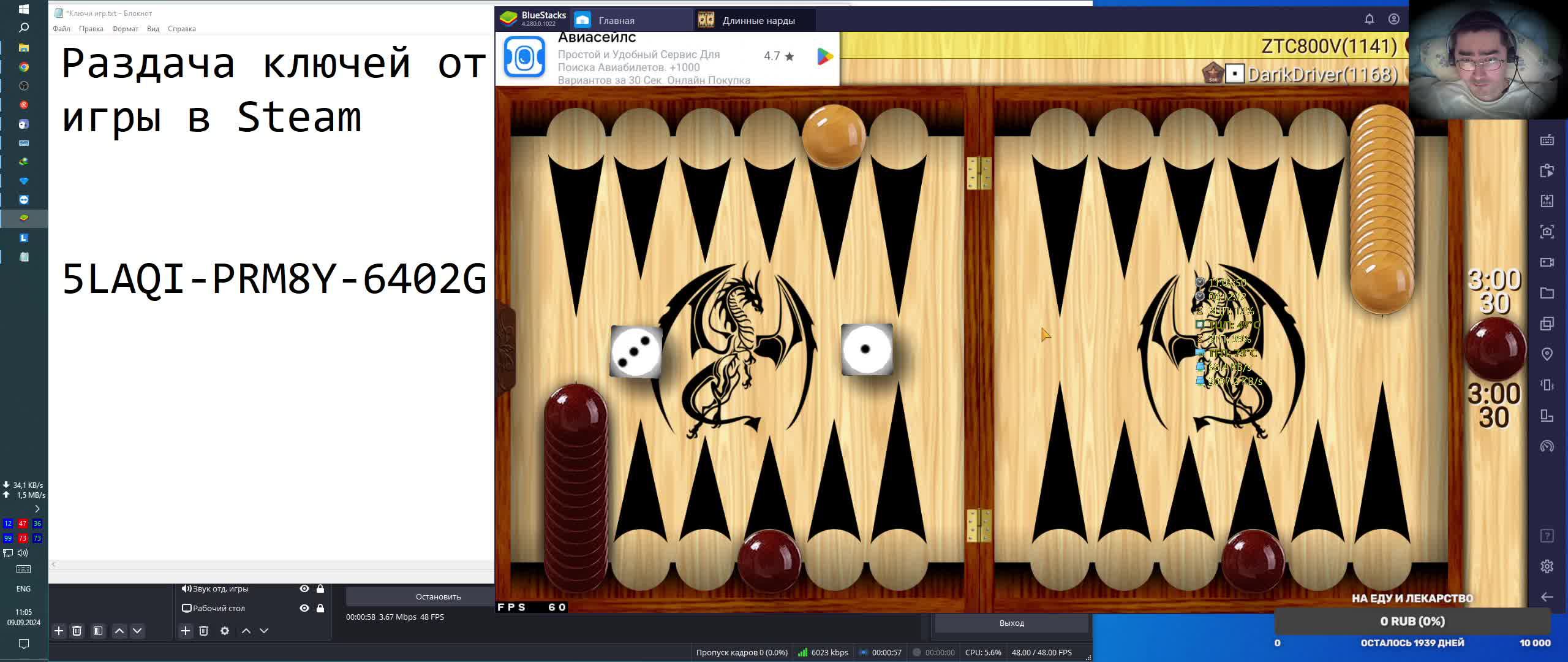Viewport: 1568px width, 662px height.
Task: Delete the selected OBS source via the trash icon
Action: tap(204, 631)
